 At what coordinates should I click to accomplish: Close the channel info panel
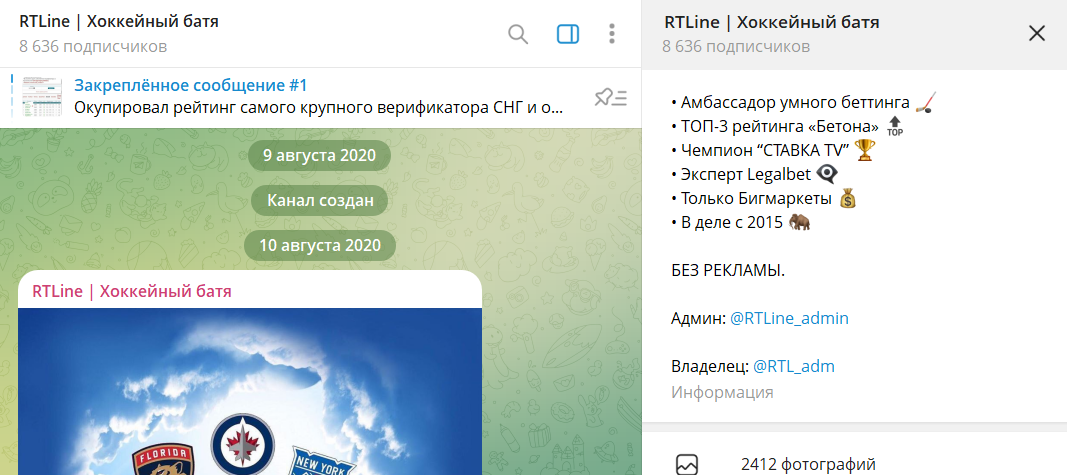[1036, 33]
